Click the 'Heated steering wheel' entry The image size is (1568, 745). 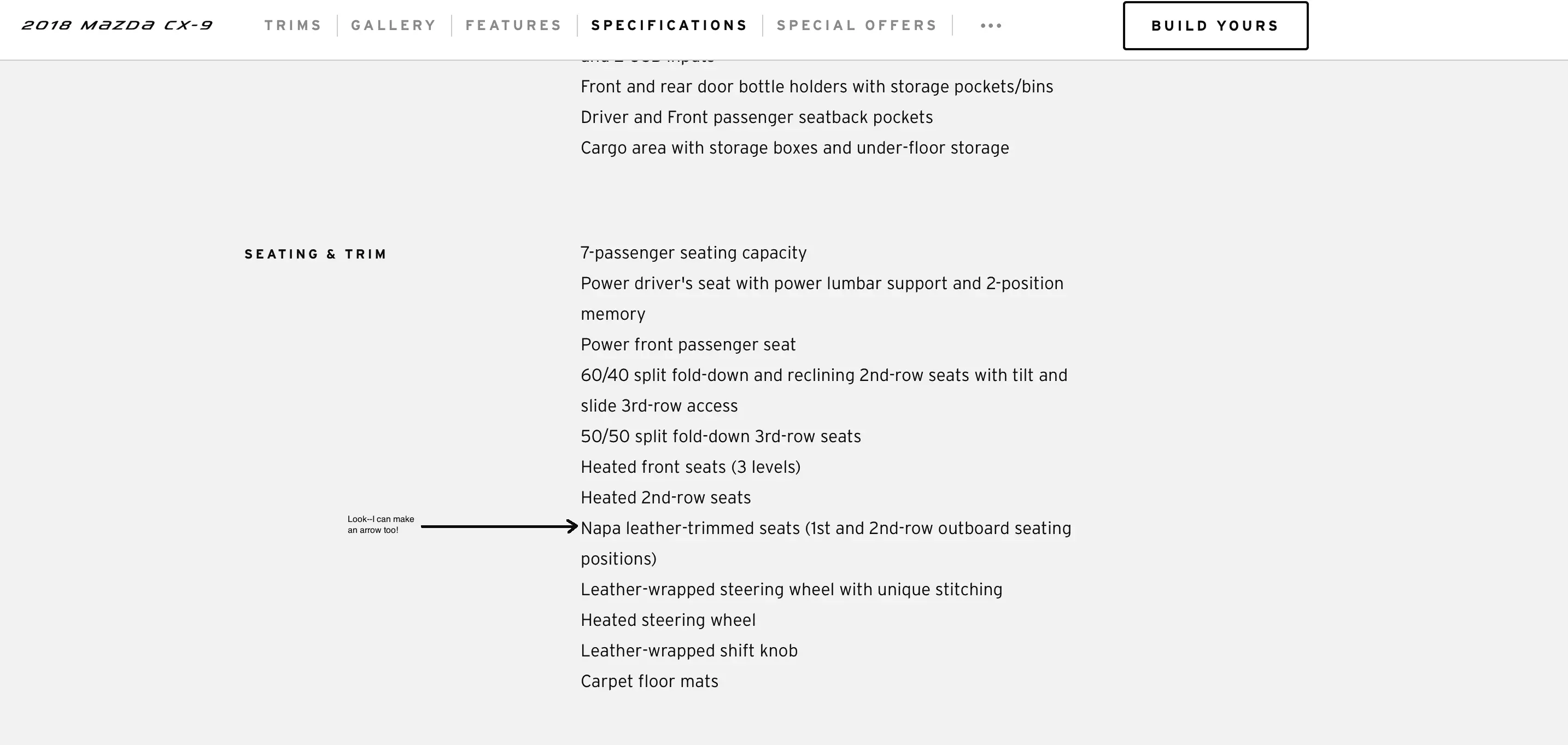click(668, 620)
